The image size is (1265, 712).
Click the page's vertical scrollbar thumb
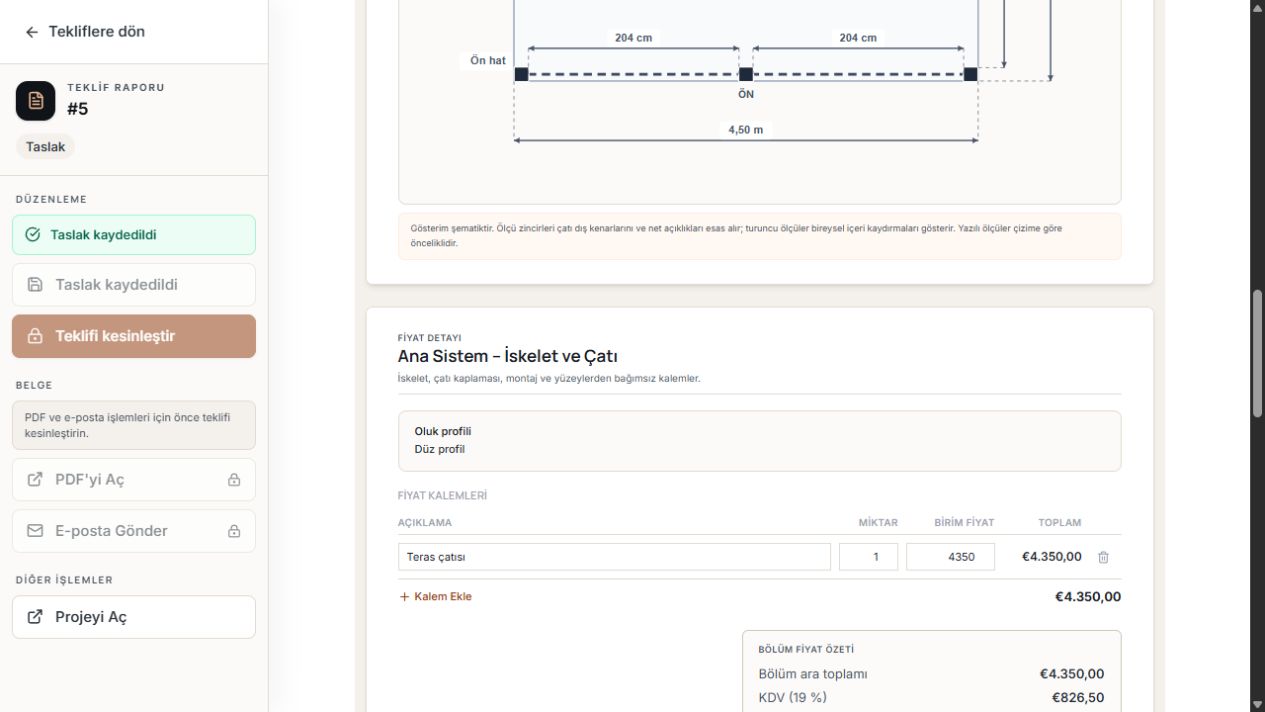pyautogui.click(x=1258, y=353)
